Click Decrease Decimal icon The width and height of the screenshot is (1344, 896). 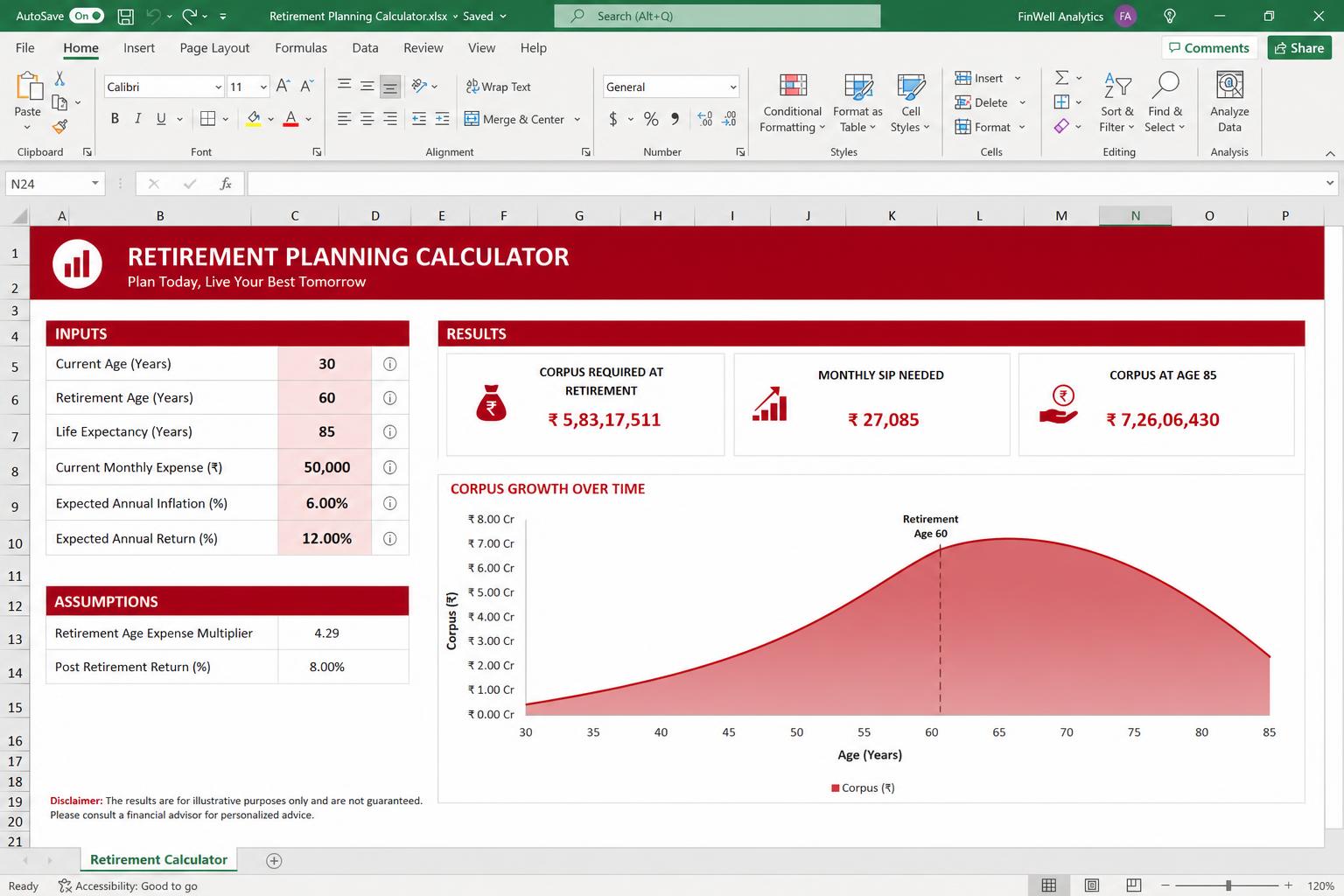(730, 118)
